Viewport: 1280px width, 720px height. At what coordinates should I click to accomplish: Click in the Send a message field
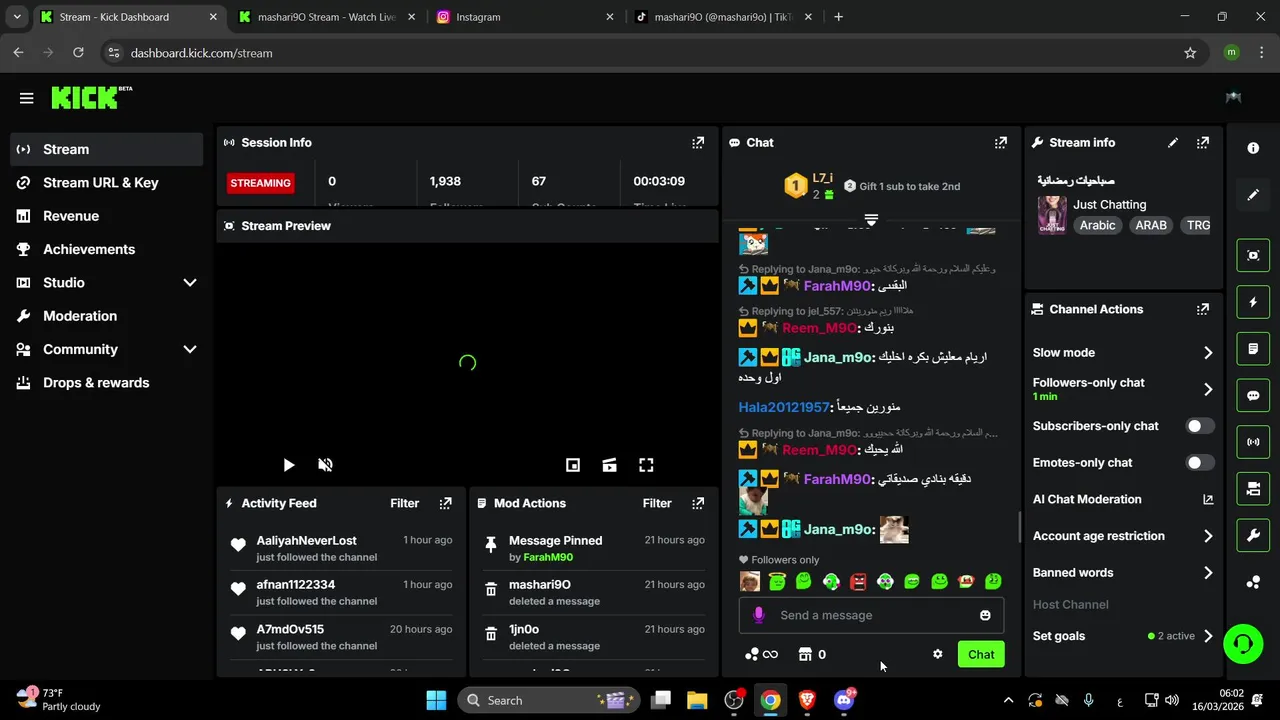coord(870,615)
